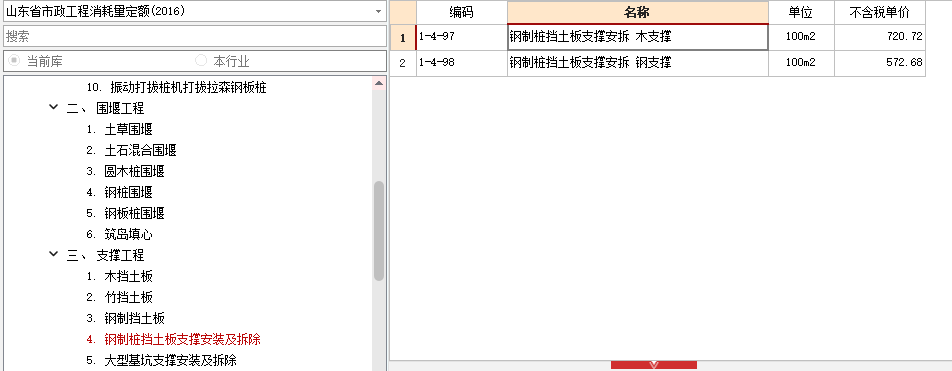Select 2. 土石混合围堰 in the tree
Screen dimensions: 952x371
pos(131,150)
